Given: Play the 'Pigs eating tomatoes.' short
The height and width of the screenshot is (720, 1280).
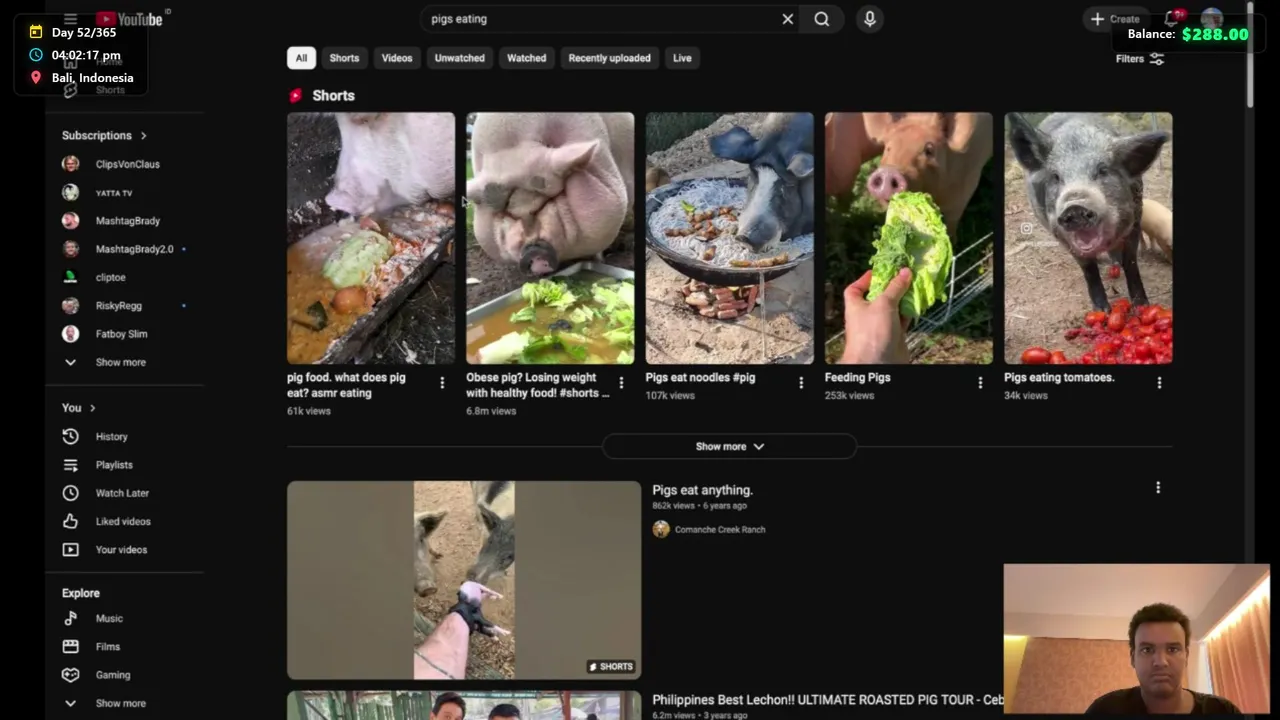Looking at the screenshot, I should pyautogui.click(x=1088, y=238).
